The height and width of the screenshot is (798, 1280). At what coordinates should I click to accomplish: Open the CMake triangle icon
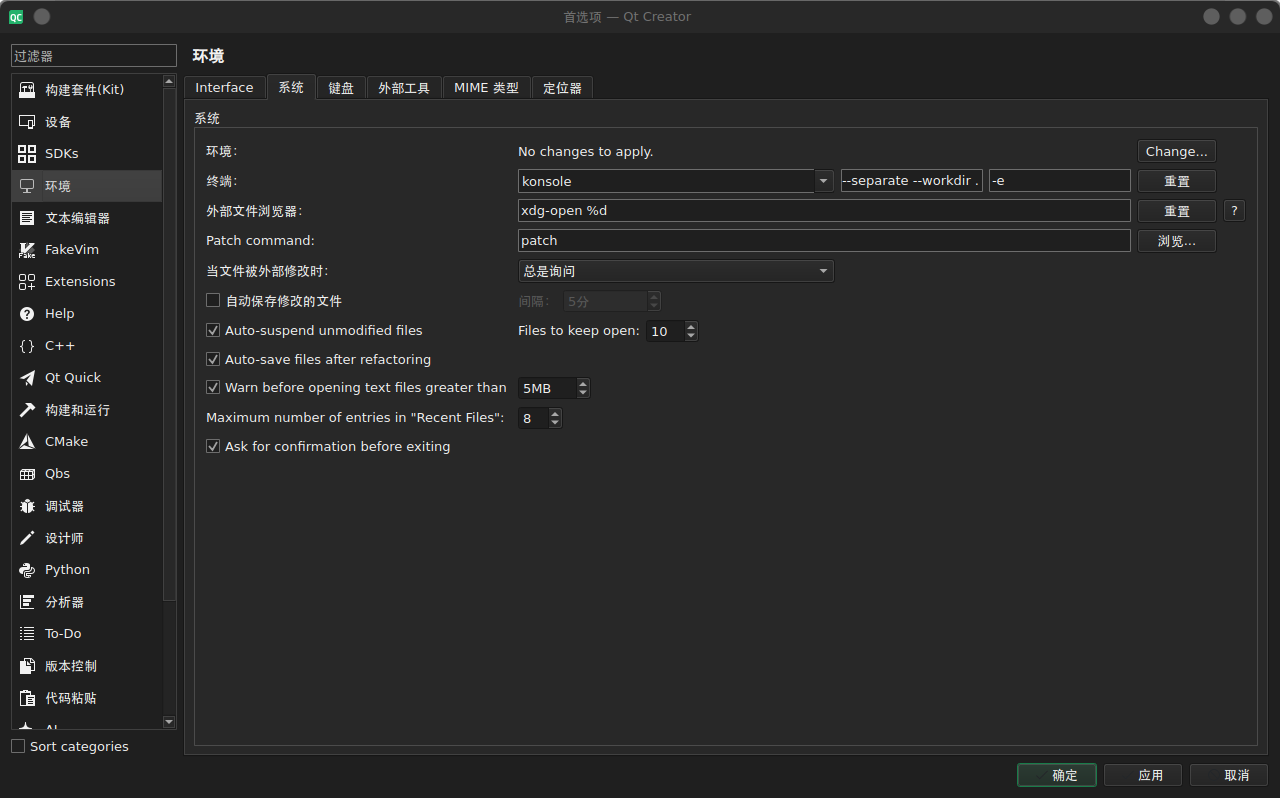[27, 442]
